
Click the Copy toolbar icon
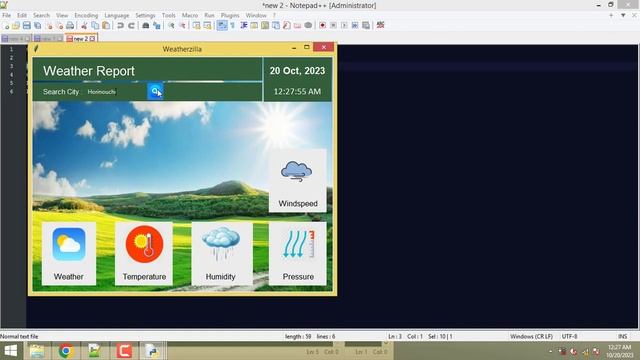tap(95, 25)
